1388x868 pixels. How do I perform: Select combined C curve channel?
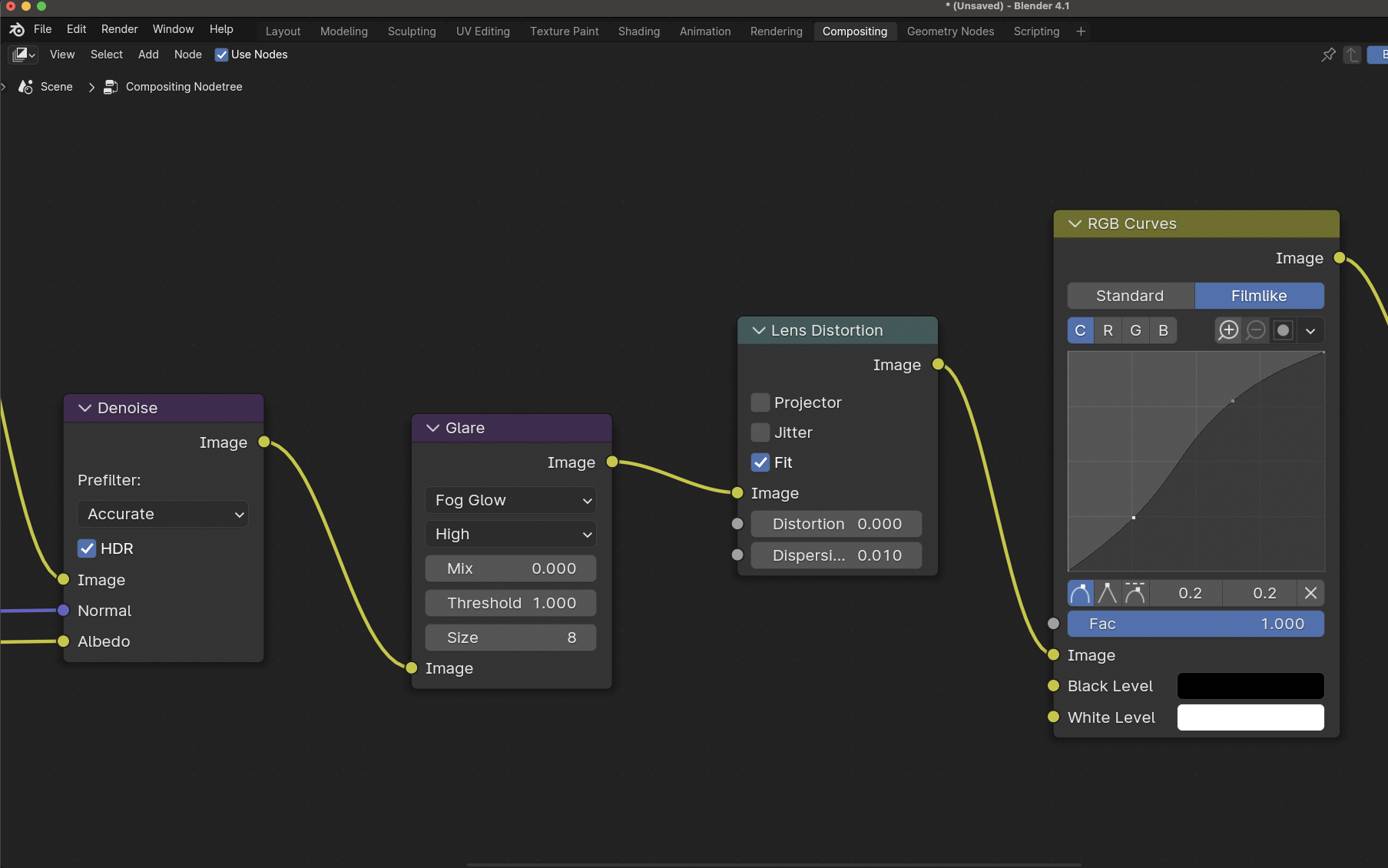coord(1081,330)
